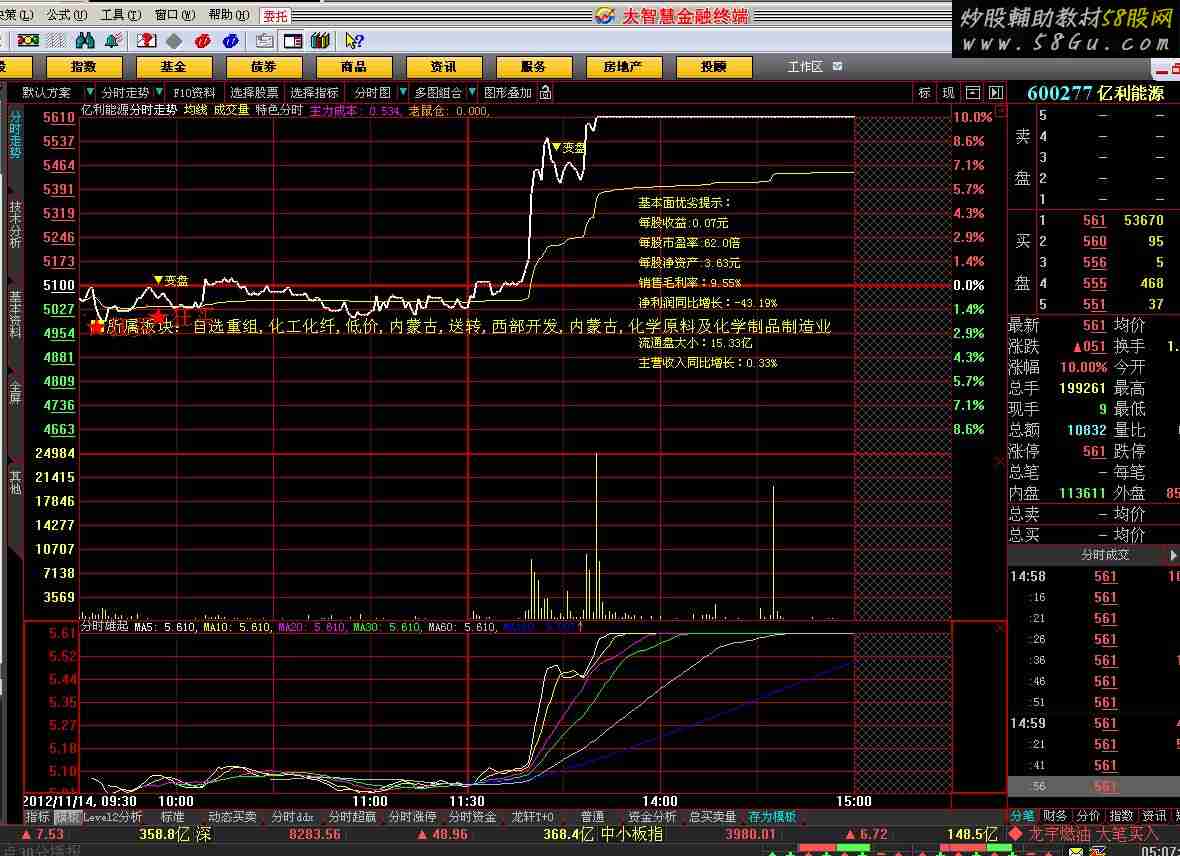Select the 分时走势 side tab
1180x856 pixels.
point(15,133)
